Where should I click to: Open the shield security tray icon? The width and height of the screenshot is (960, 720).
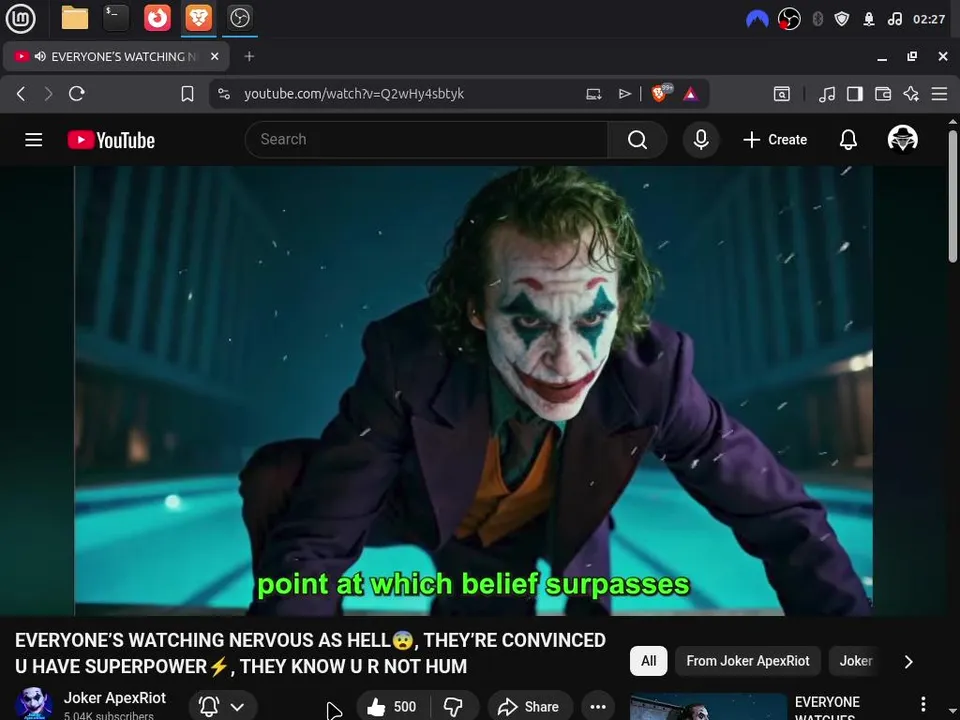(x=842, y=19)
